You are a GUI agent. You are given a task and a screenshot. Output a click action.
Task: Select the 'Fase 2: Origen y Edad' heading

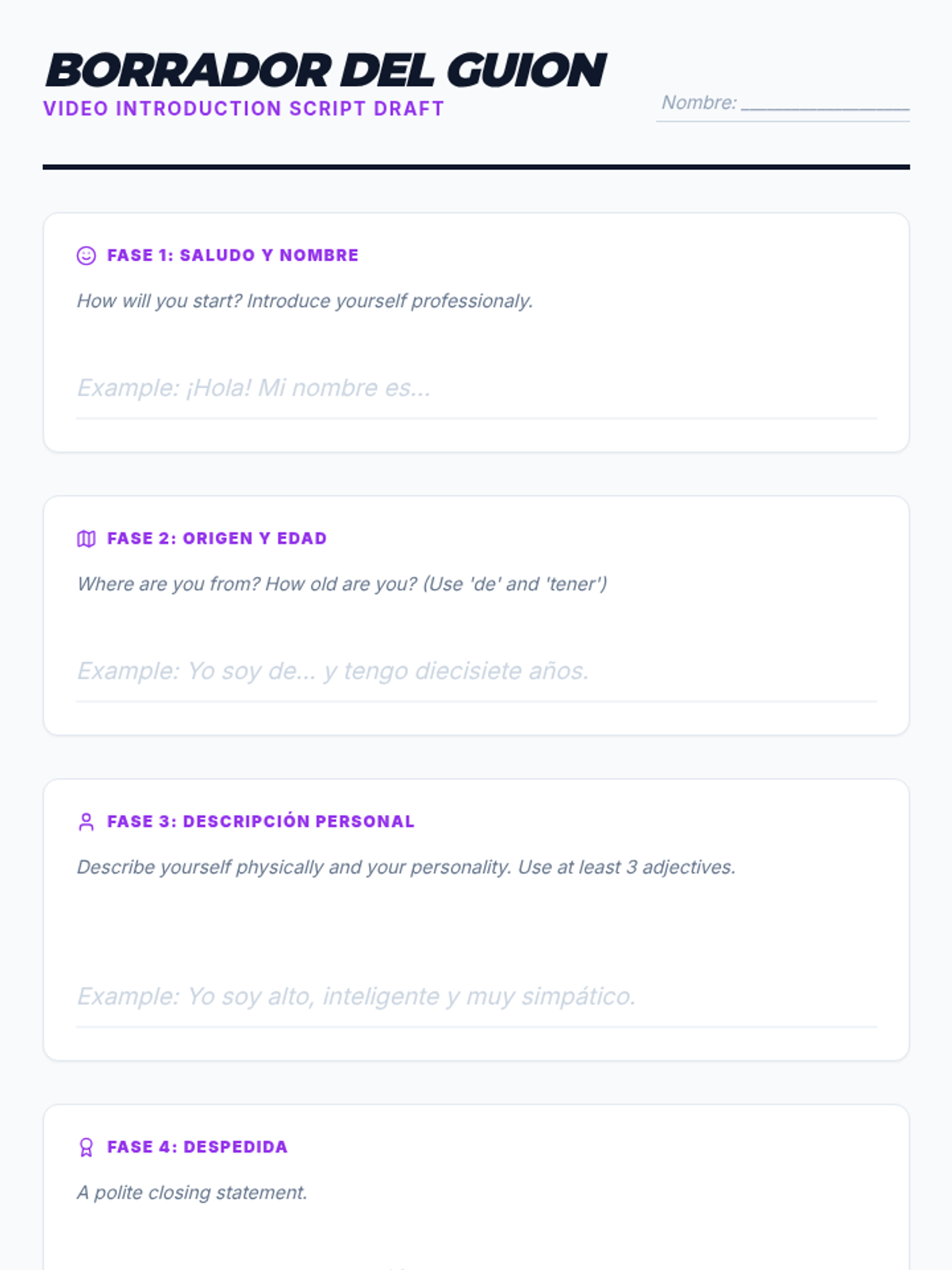pyautogui.click(x=217, y=539)
